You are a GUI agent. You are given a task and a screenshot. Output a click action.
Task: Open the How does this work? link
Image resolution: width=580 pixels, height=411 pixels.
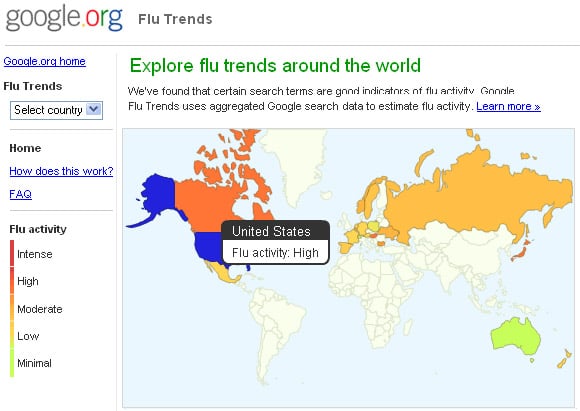pyautogui.click(x=61, y=171)
